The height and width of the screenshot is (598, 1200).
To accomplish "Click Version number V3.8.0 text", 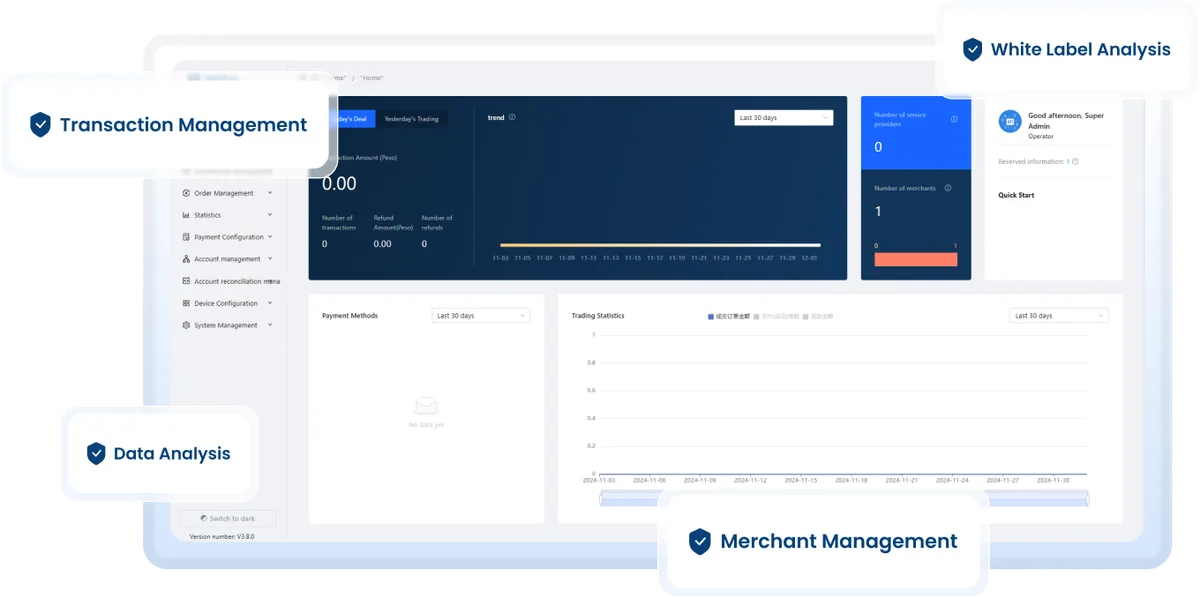I will pyautogui.click(x=222, y=536).
